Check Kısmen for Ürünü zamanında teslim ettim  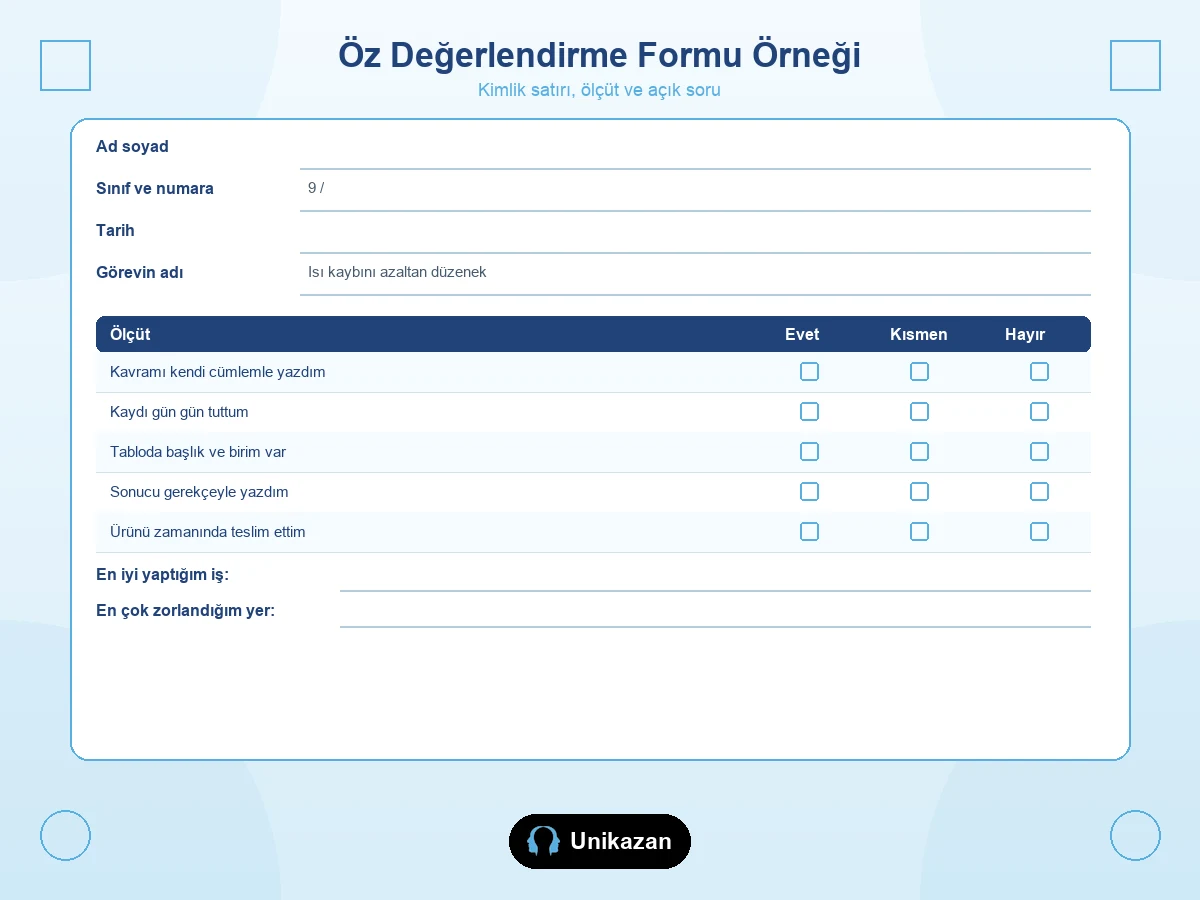click(919, 532)
